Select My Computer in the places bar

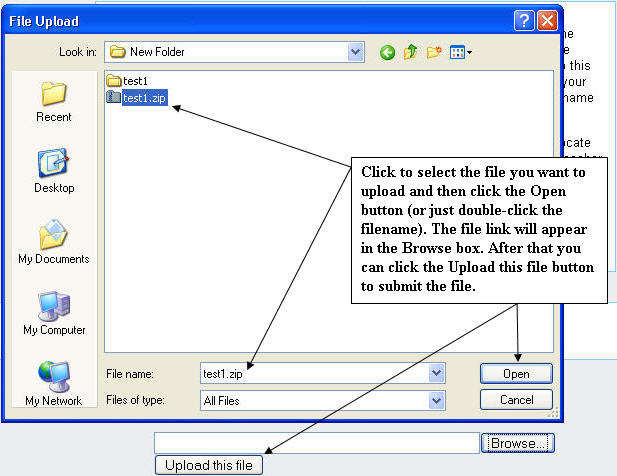53,314
